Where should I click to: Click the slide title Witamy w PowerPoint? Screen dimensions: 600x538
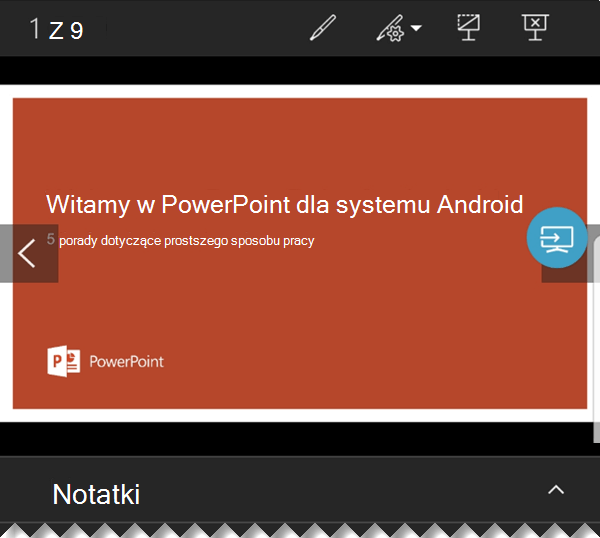tap(284, 204)
